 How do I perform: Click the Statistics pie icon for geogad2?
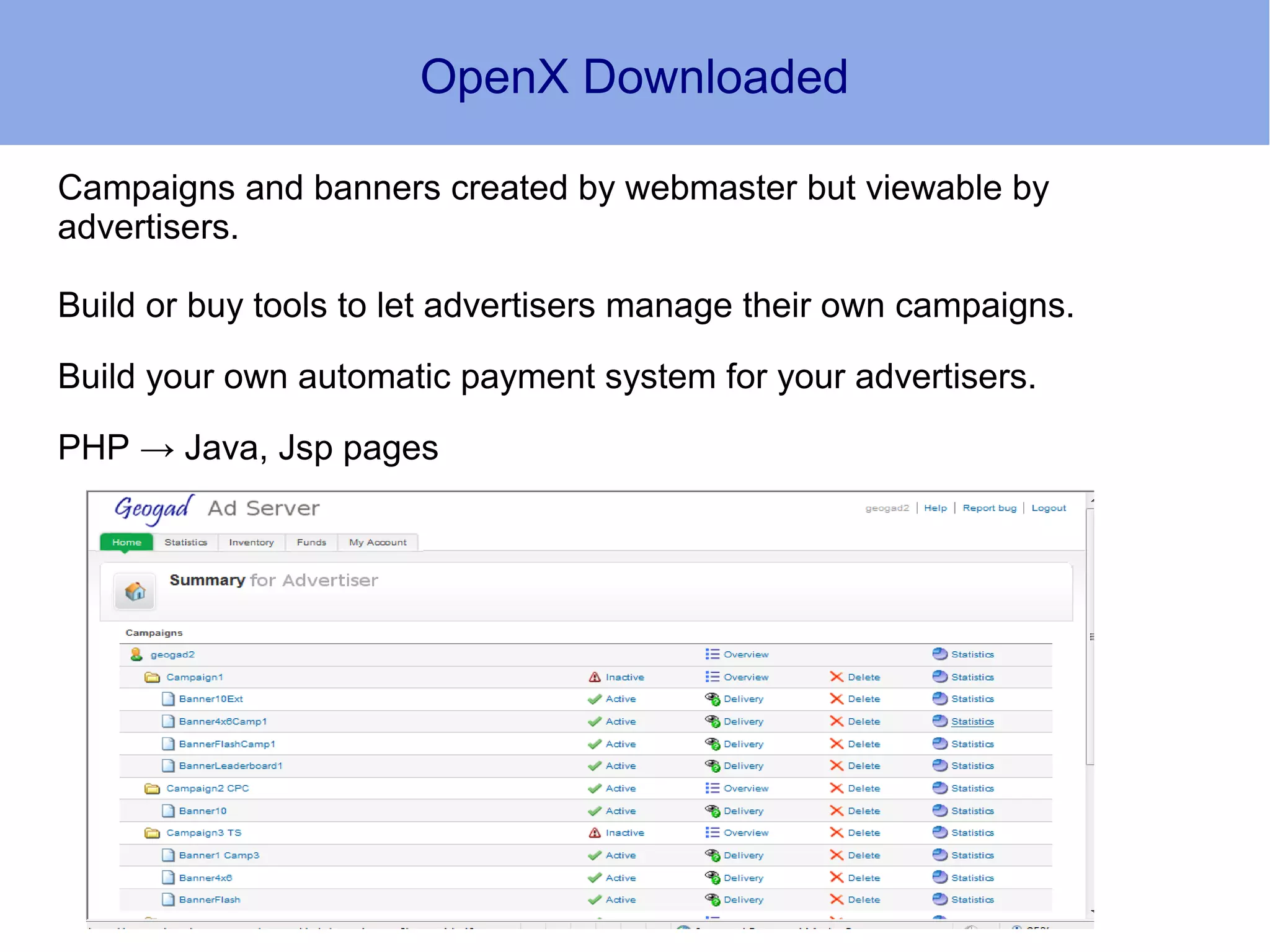(940, 654)
